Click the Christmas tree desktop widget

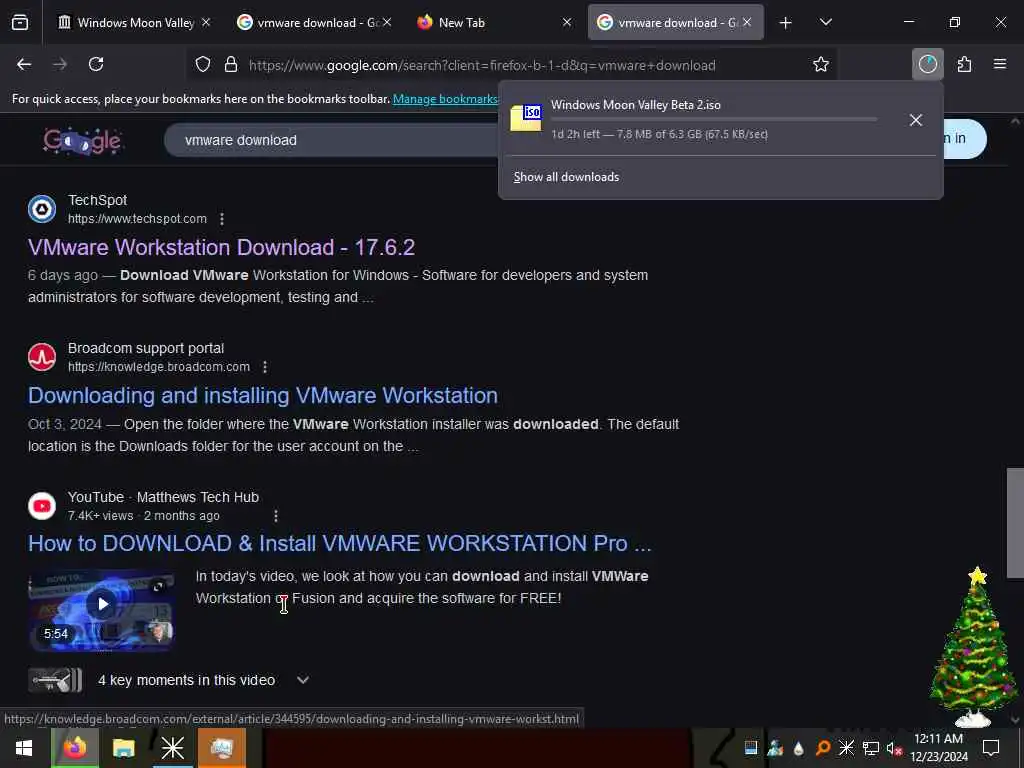[973, 647]
